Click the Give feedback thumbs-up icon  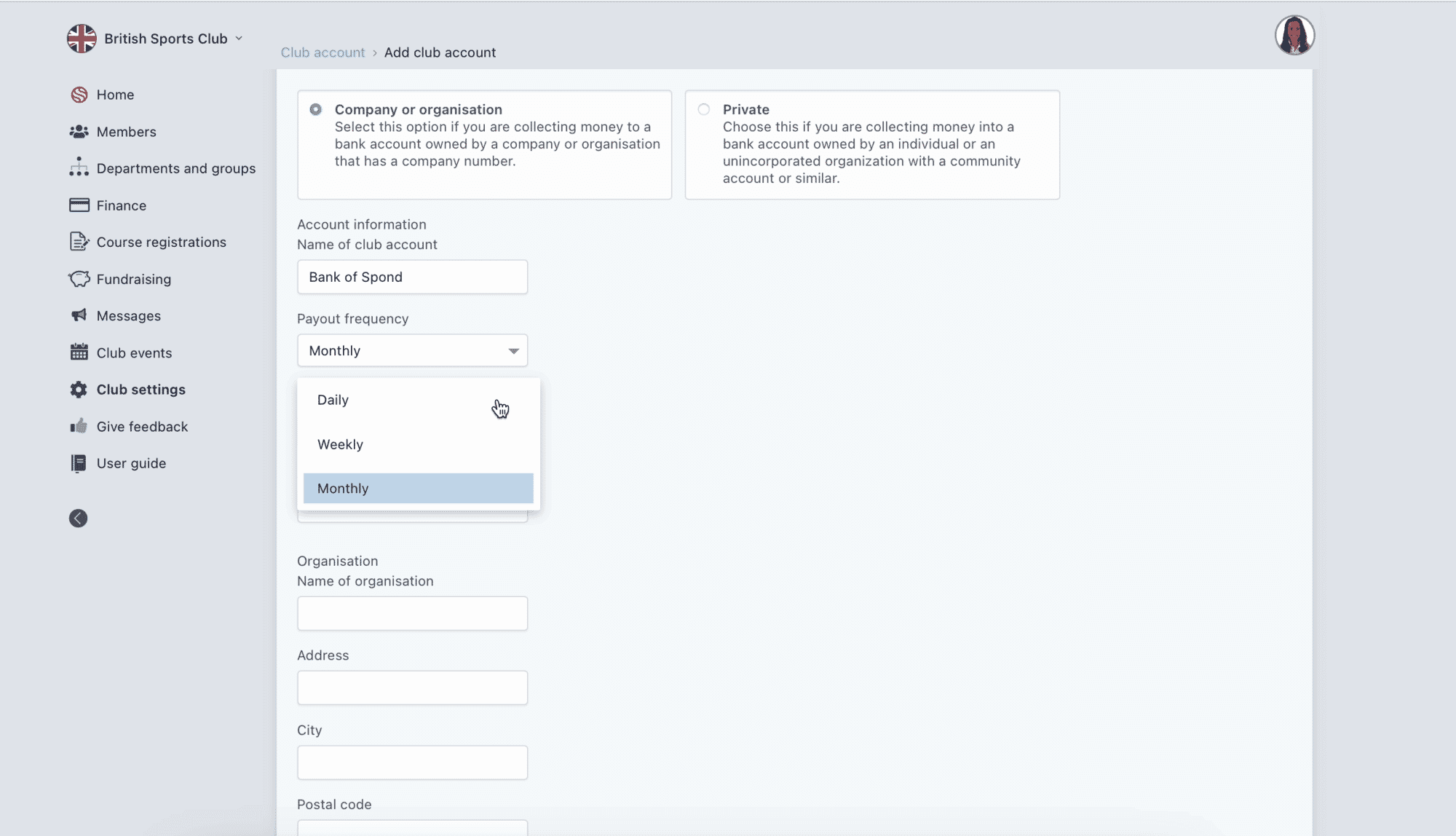coord(79,426)
